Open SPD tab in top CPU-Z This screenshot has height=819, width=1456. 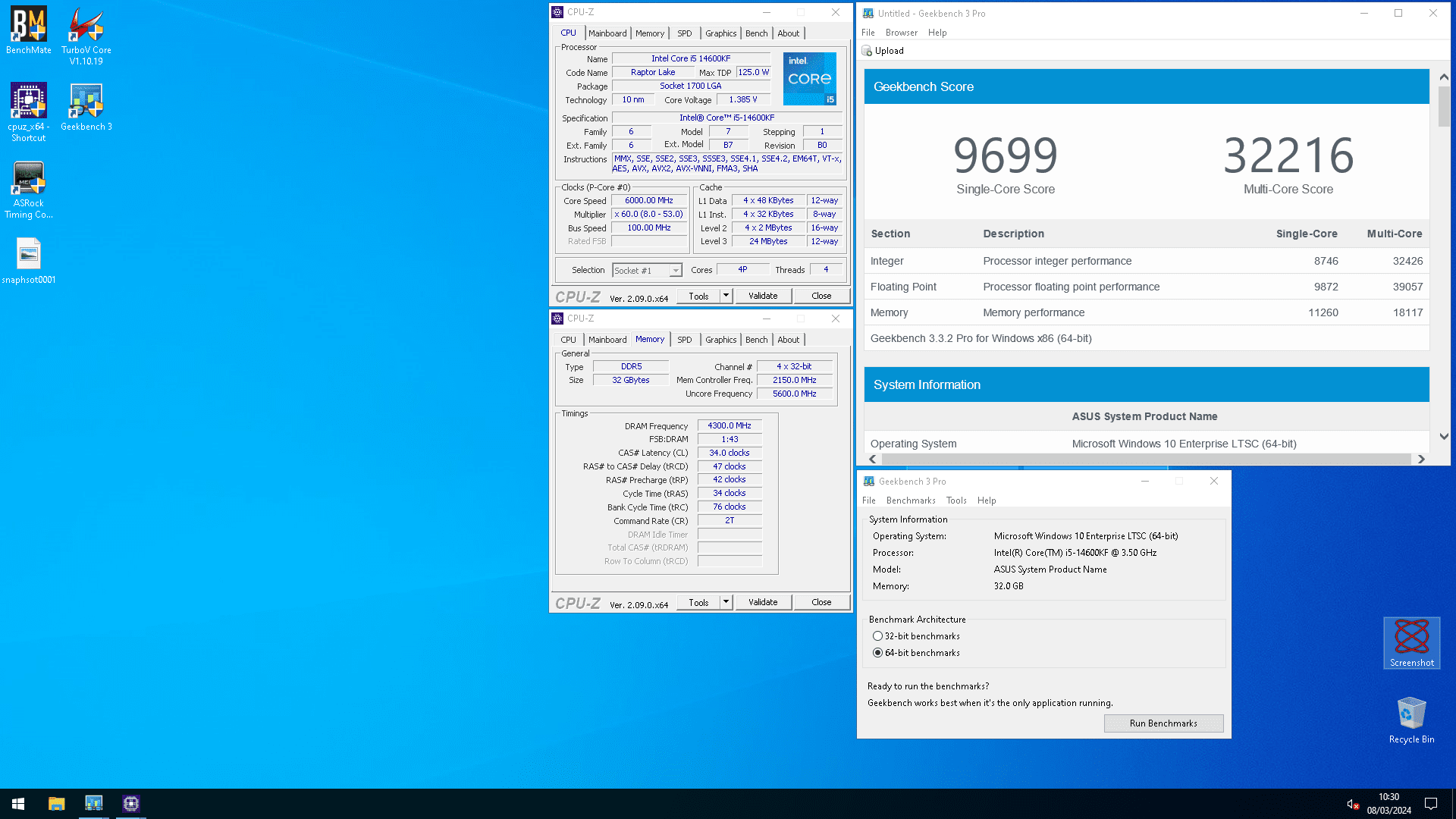[x=684, y=33]
